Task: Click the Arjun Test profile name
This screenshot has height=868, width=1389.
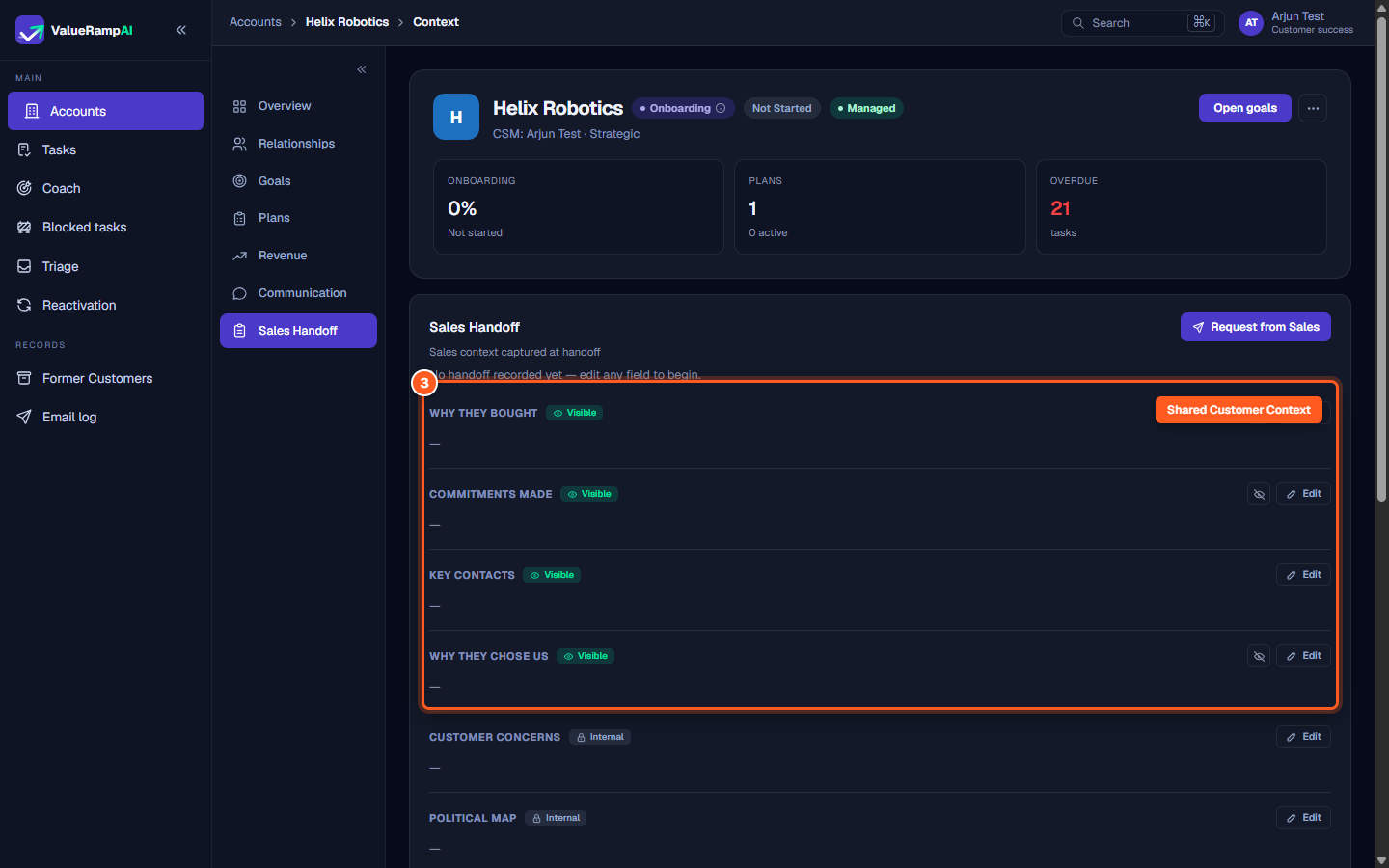Action: (x=1298, y=16)
